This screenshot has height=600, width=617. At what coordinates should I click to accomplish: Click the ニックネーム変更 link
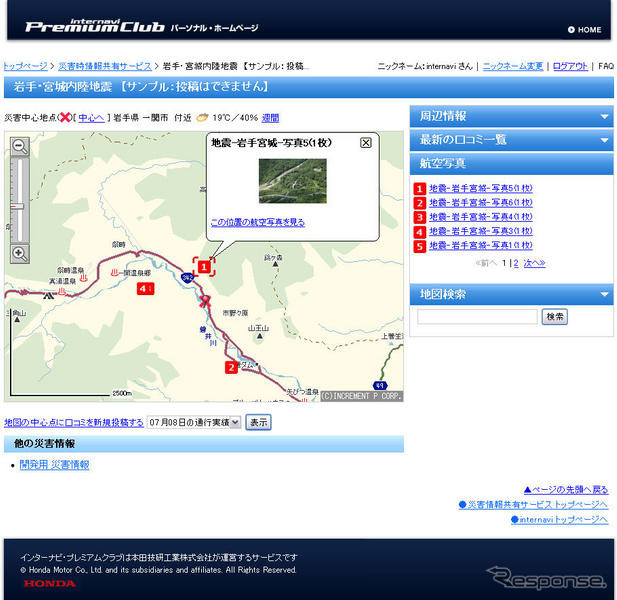pyautogui.click(x=513, y=66)
